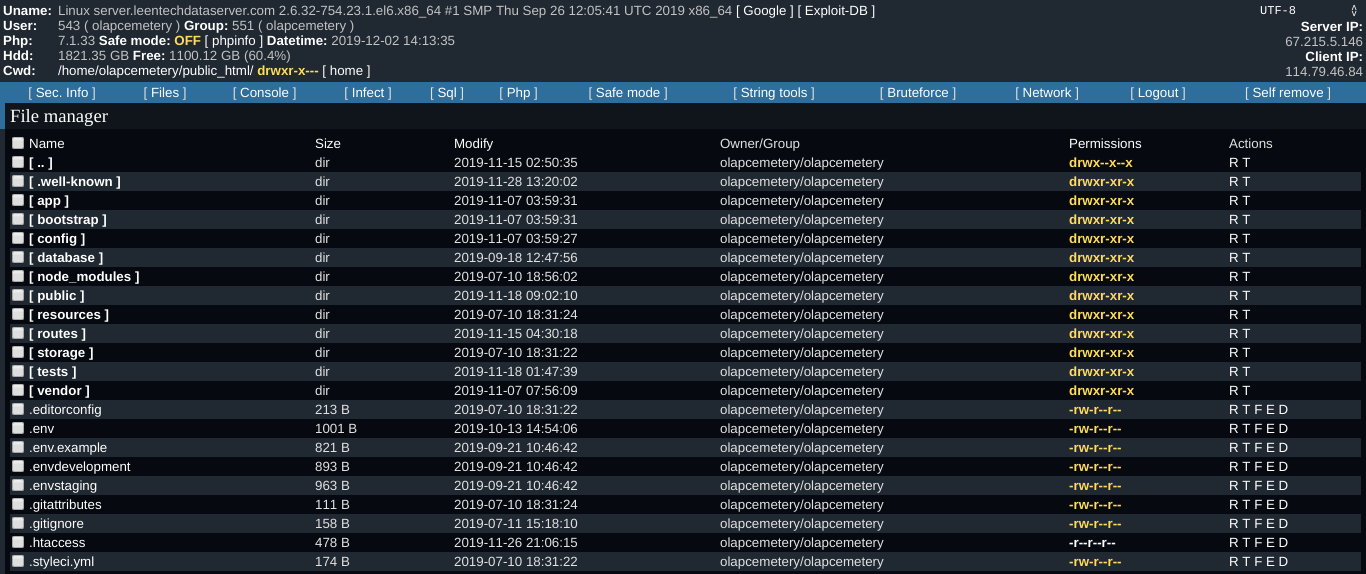
Task: Open the .styleci.yml file
Action: [61, 561]
